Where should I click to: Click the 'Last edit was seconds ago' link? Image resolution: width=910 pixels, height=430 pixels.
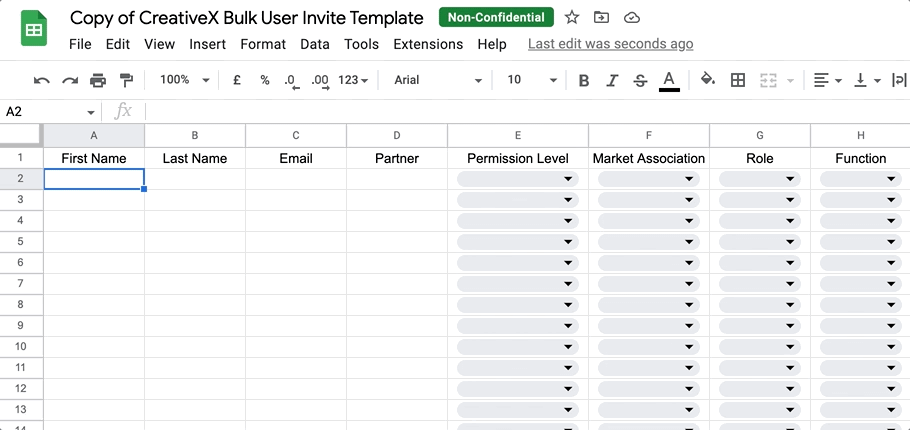[610, 44]
